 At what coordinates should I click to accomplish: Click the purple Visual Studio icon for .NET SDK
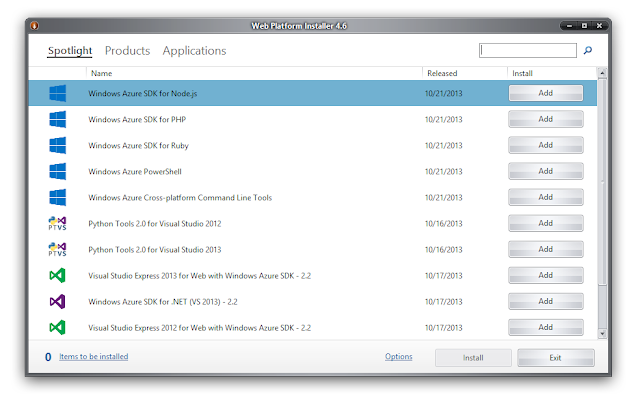coord(58,302)
